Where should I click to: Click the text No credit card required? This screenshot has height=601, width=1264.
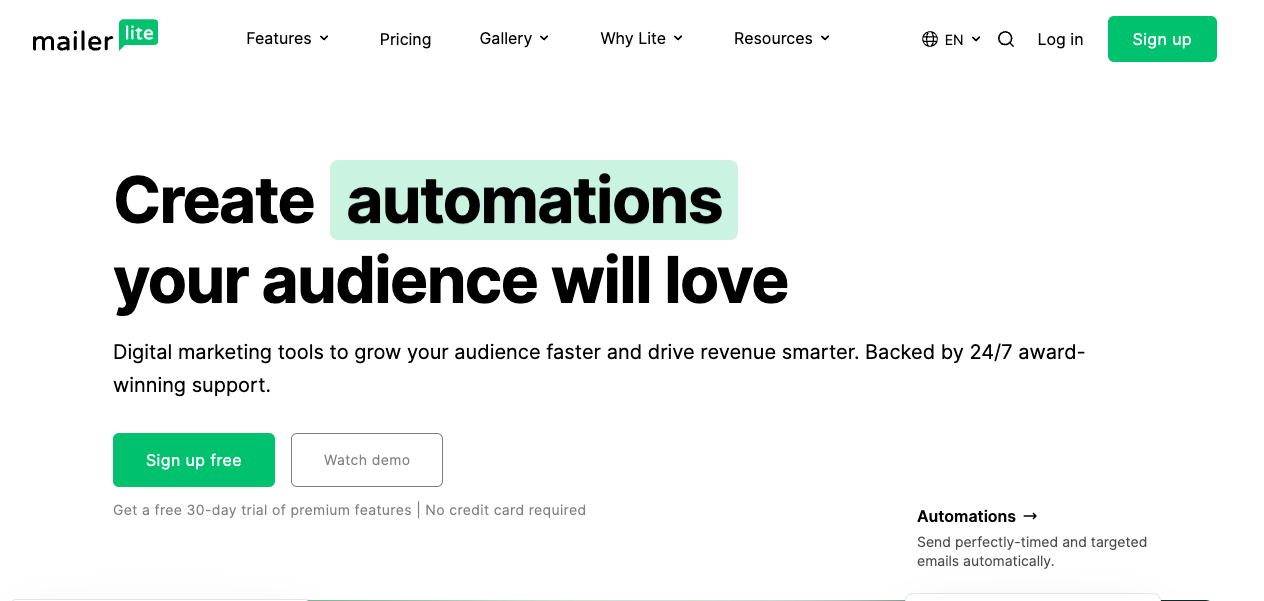point(506,510)
